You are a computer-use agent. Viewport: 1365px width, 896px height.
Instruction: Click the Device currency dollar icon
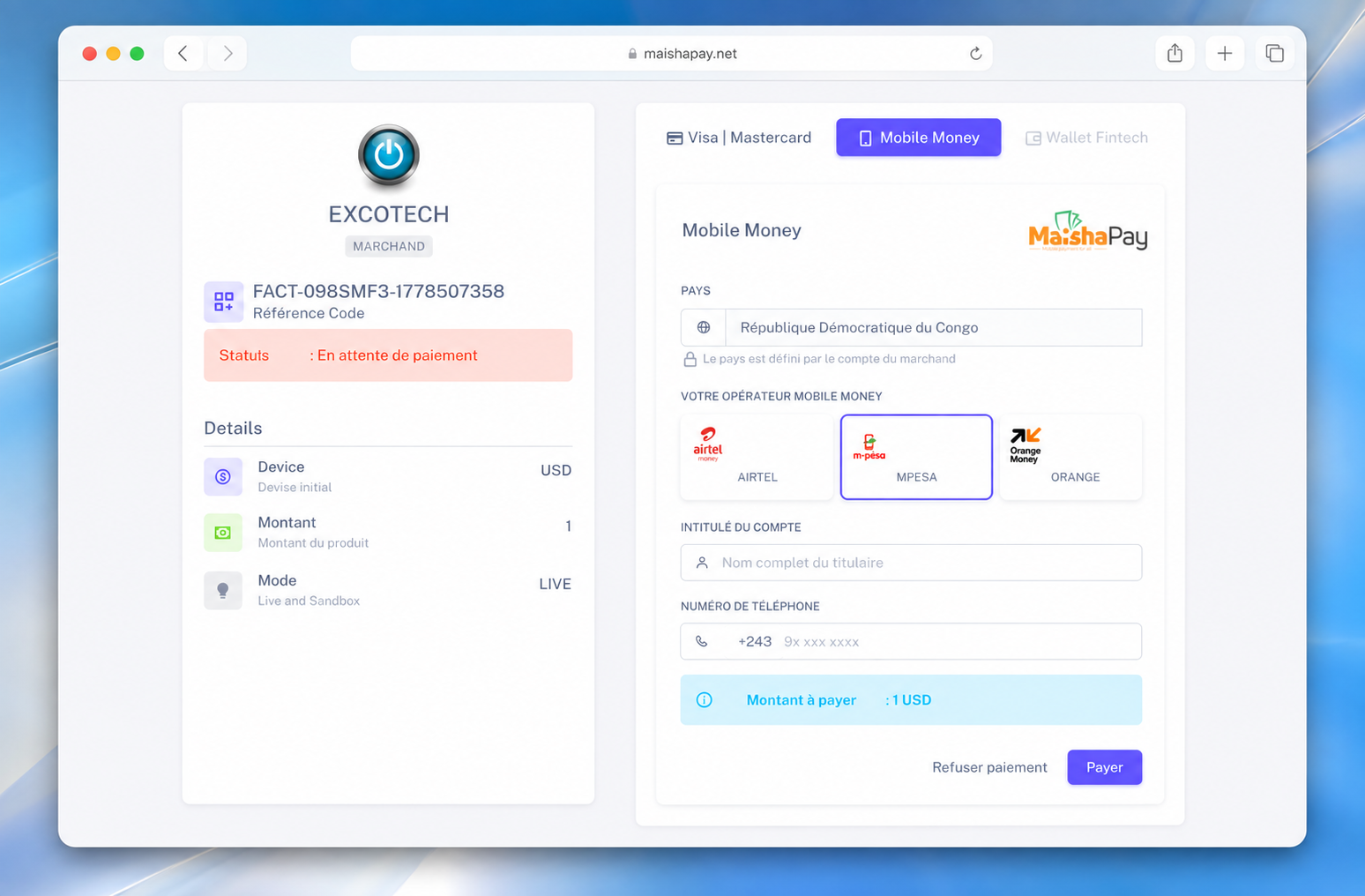pos(223,477)
